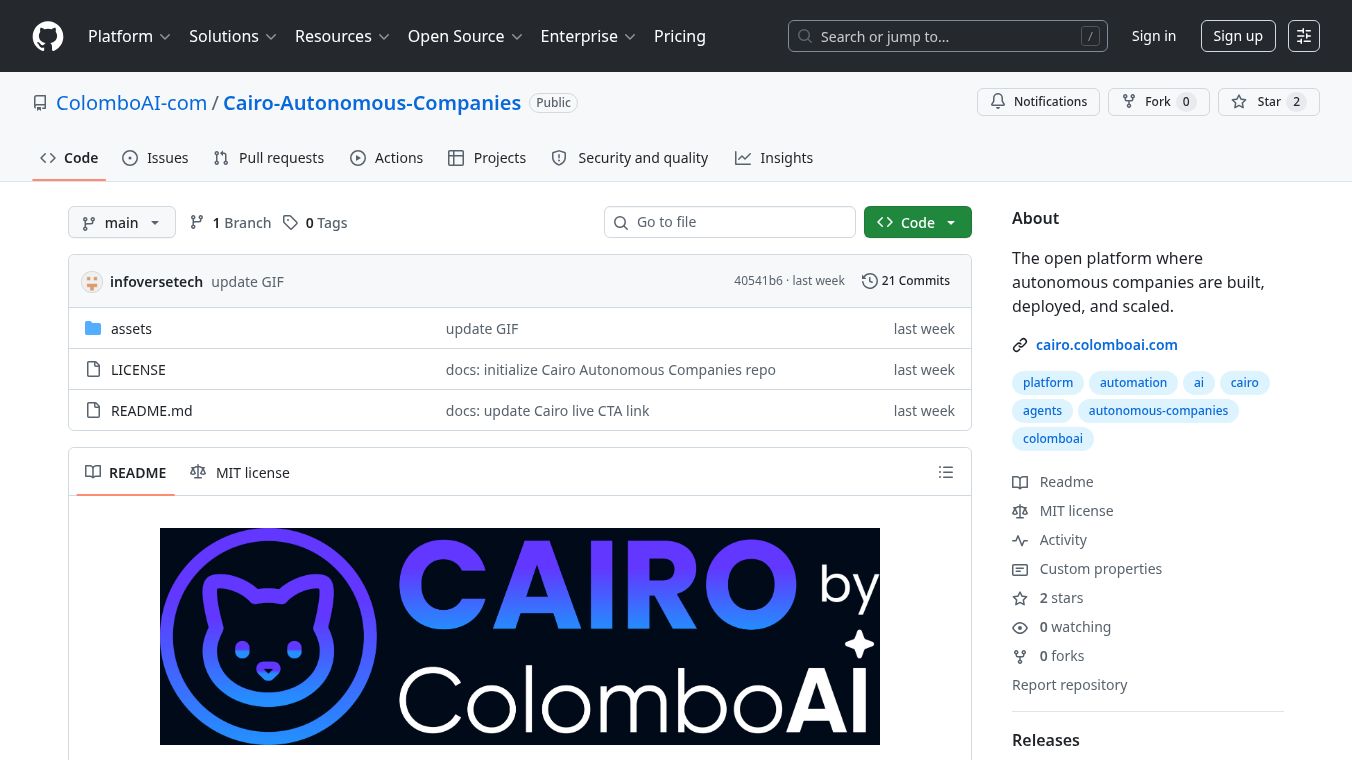The width and height of the screenshot is (1352, 760).
Task: Switch to the Projects tab
Action: pos(487,158)
